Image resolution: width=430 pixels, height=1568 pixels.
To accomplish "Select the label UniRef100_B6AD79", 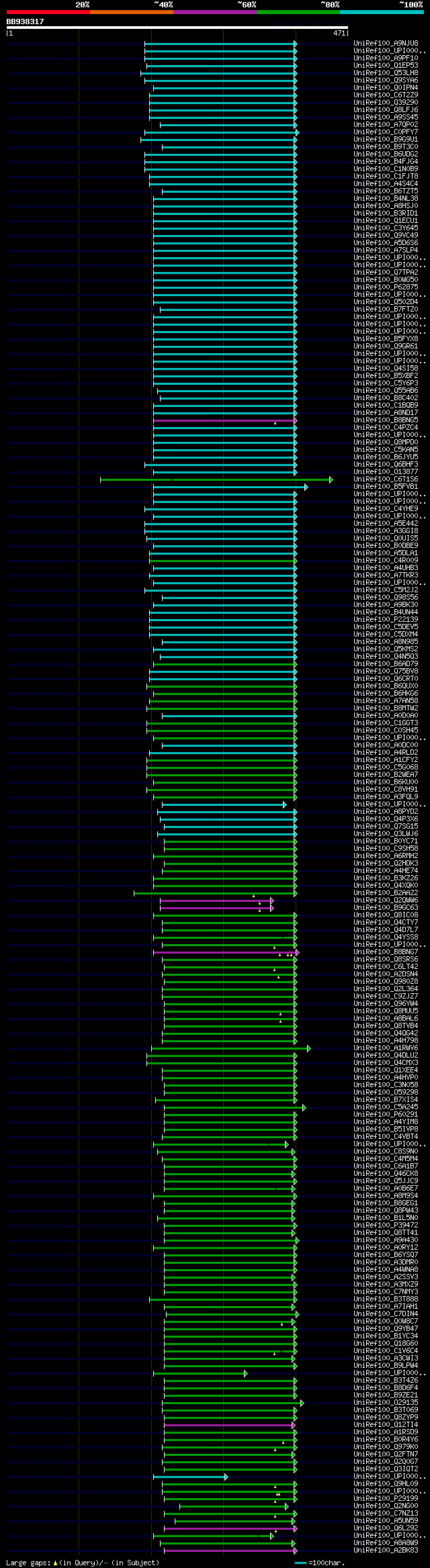I will [x=386, y=663].
